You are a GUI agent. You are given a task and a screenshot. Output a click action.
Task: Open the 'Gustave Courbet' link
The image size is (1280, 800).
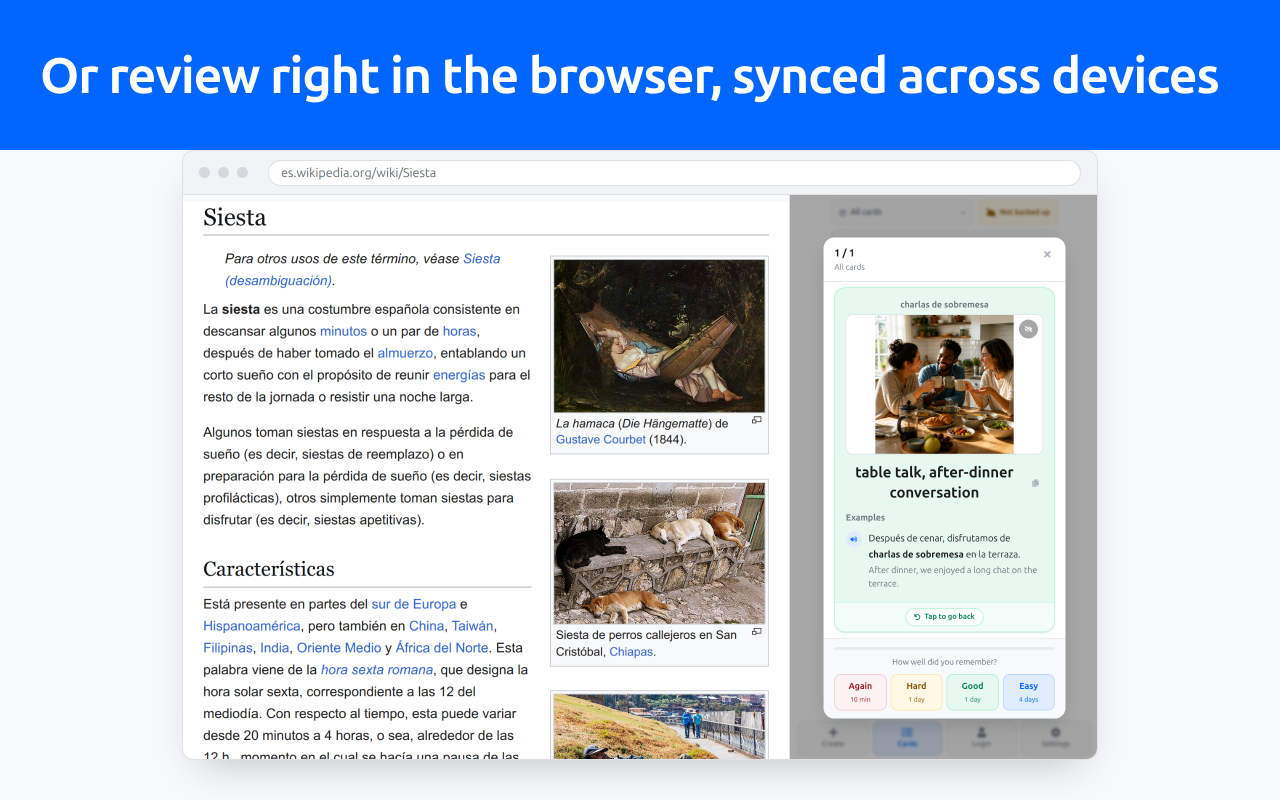[601, 439]
